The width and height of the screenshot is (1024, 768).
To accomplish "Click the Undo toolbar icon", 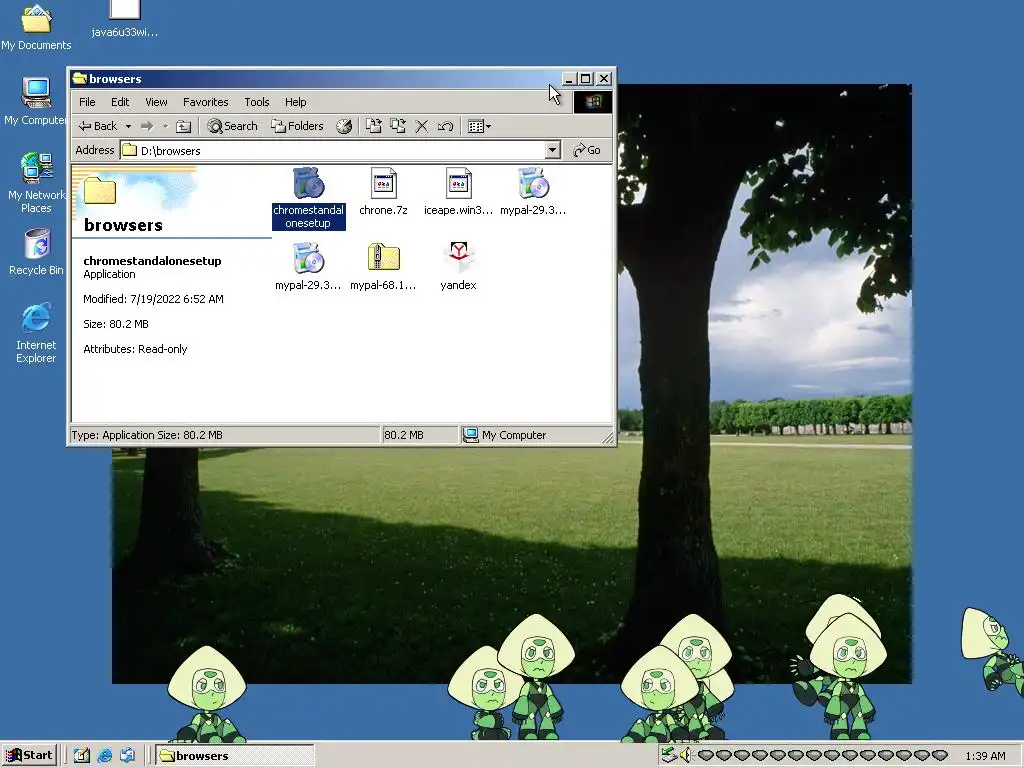I will (x=446, y=126).
